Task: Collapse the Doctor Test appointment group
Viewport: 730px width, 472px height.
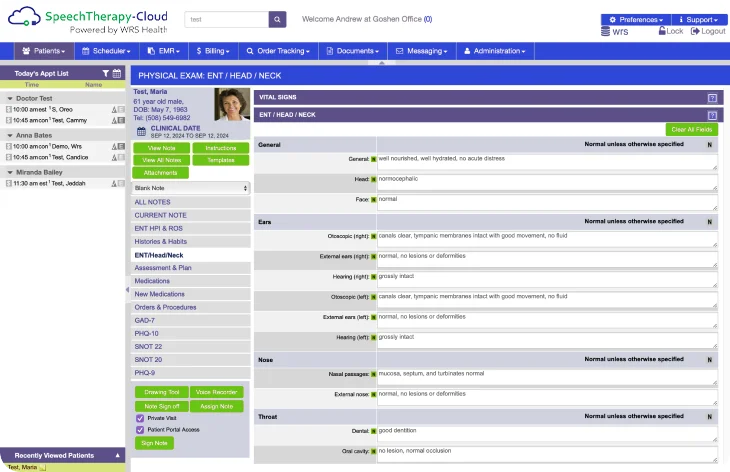Action: tap(10, 99)
